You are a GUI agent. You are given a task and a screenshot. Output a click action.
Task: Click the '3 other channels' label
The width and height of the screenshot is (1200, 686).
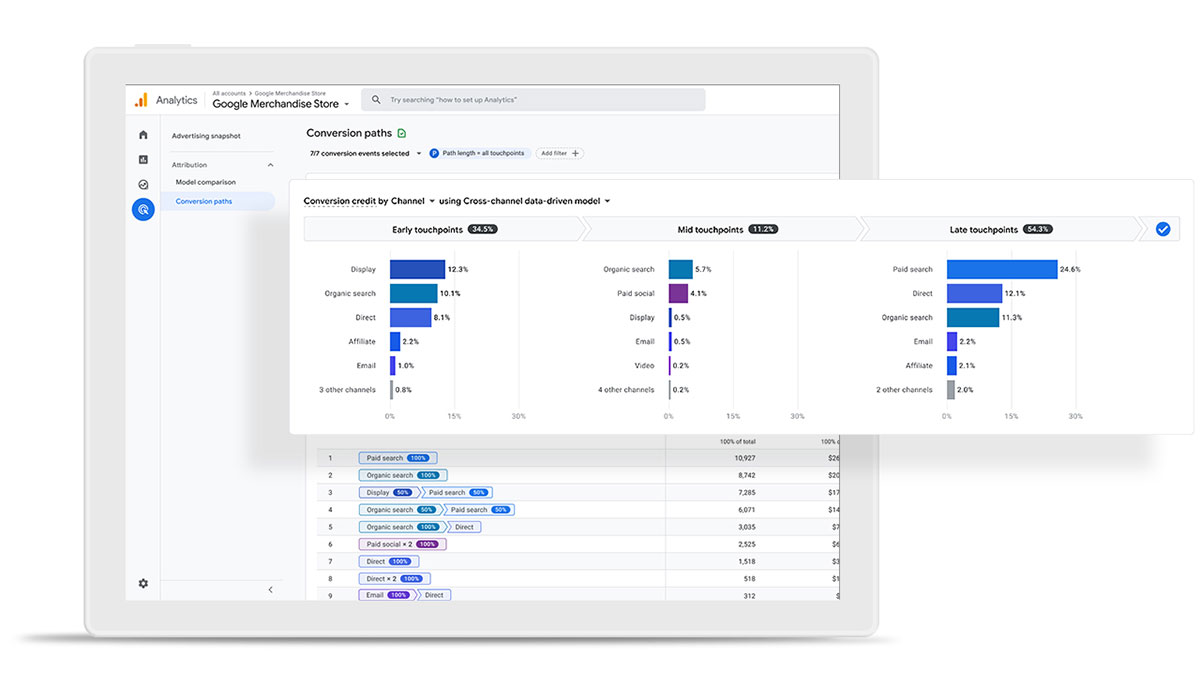click(x=347, y=390)
